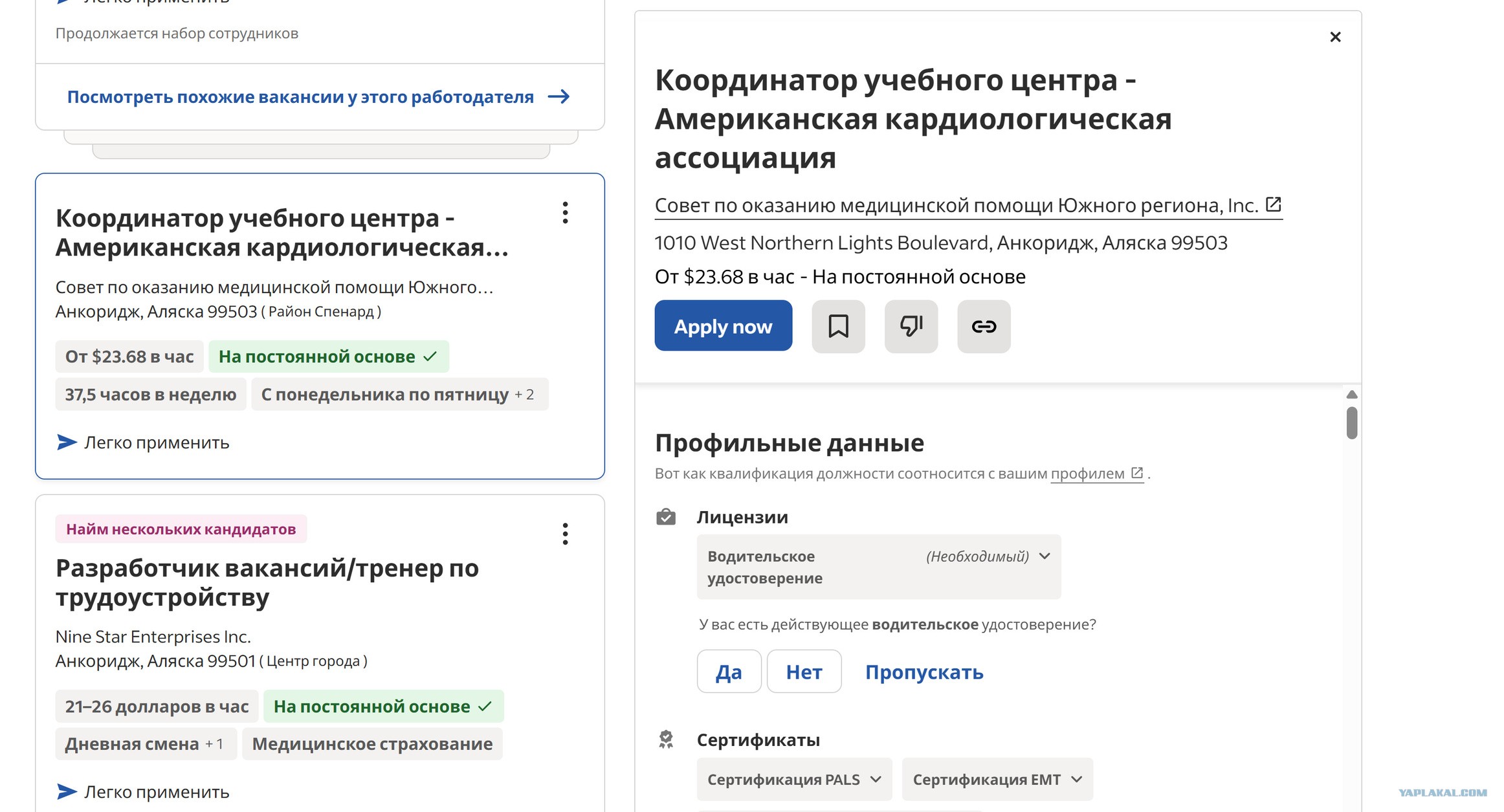This screenshot has width=1504, height=812.
Task: Answer Нет for driver's license question
Action: tap(804, 672)
